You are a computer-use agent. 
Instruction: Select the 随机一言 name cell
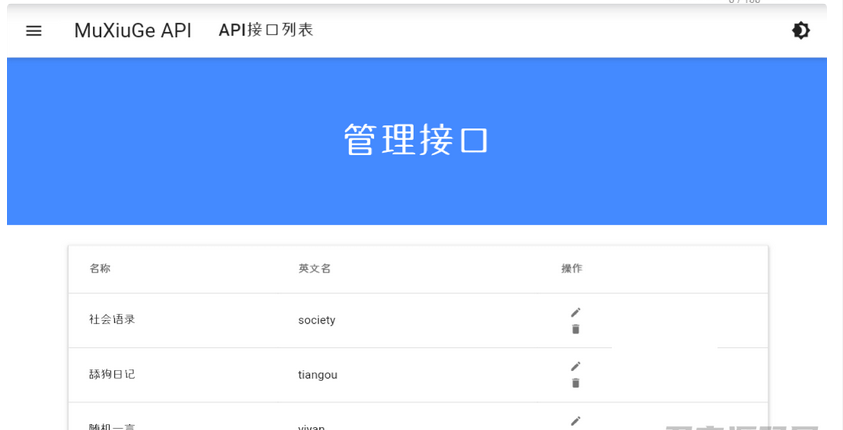112,426
